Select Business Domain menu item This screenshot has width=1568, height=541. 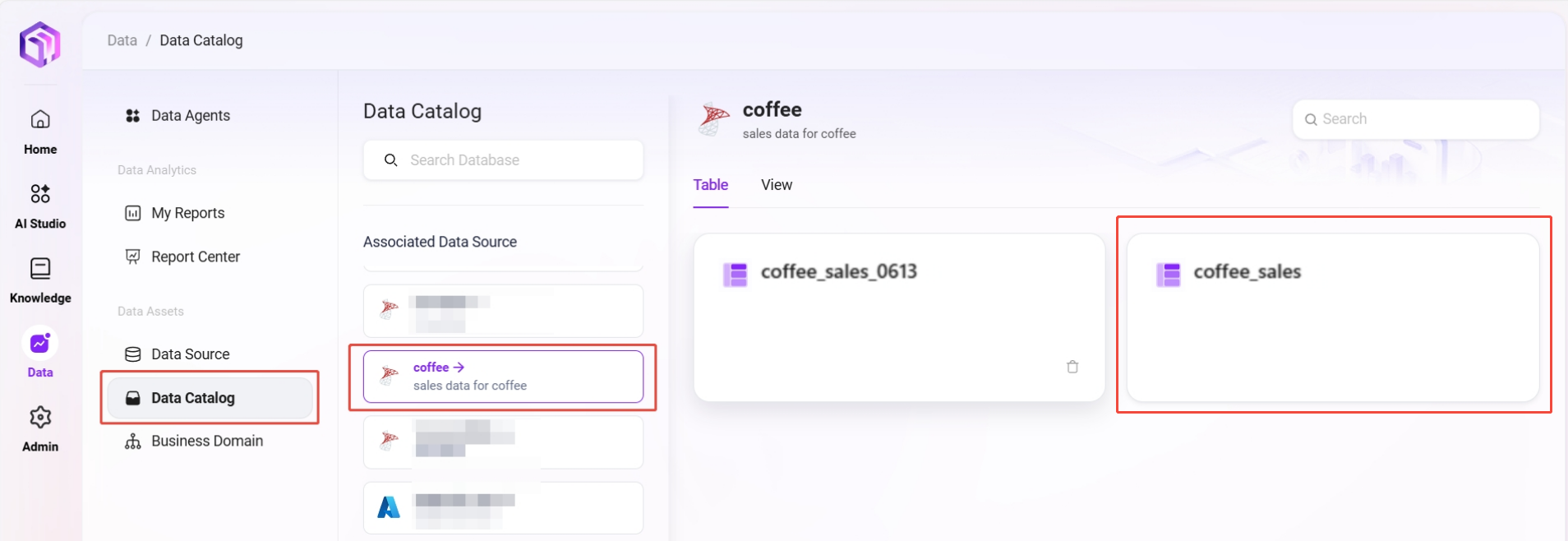click(206, 441)
